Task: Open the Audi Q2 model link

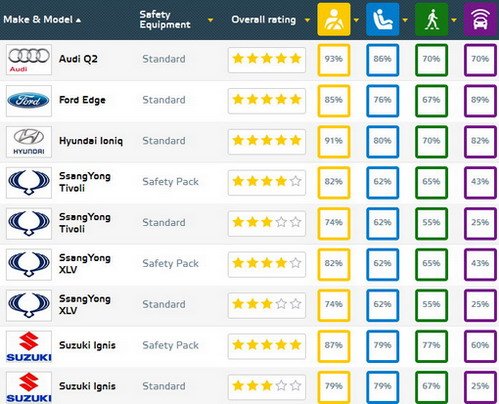Action: [78, 59]
